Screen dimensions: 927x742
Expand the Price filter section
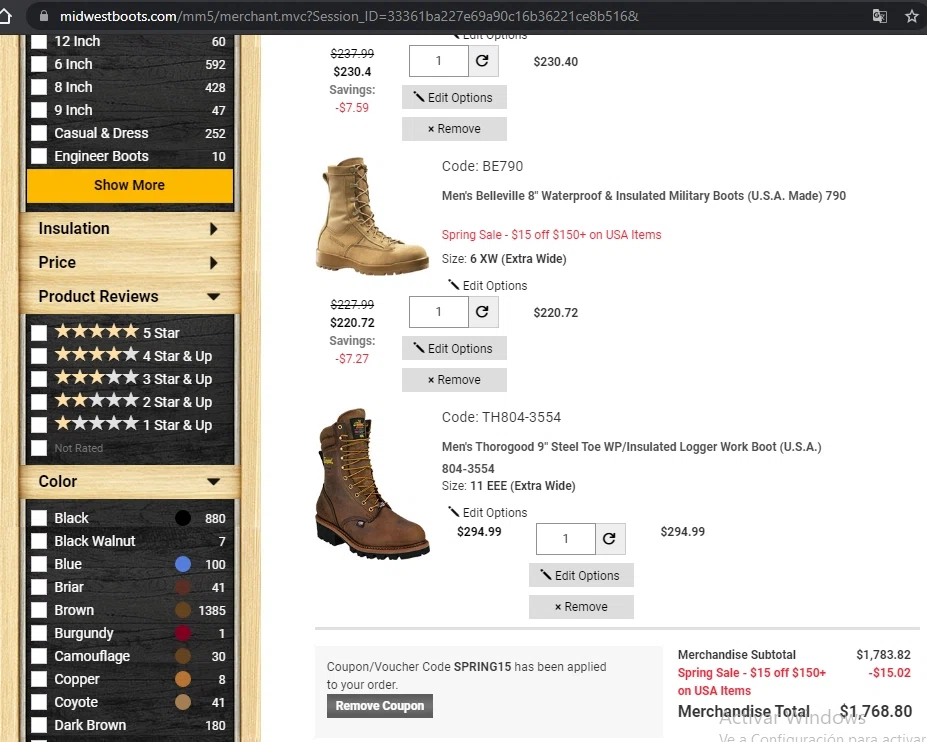coord(129,263)
